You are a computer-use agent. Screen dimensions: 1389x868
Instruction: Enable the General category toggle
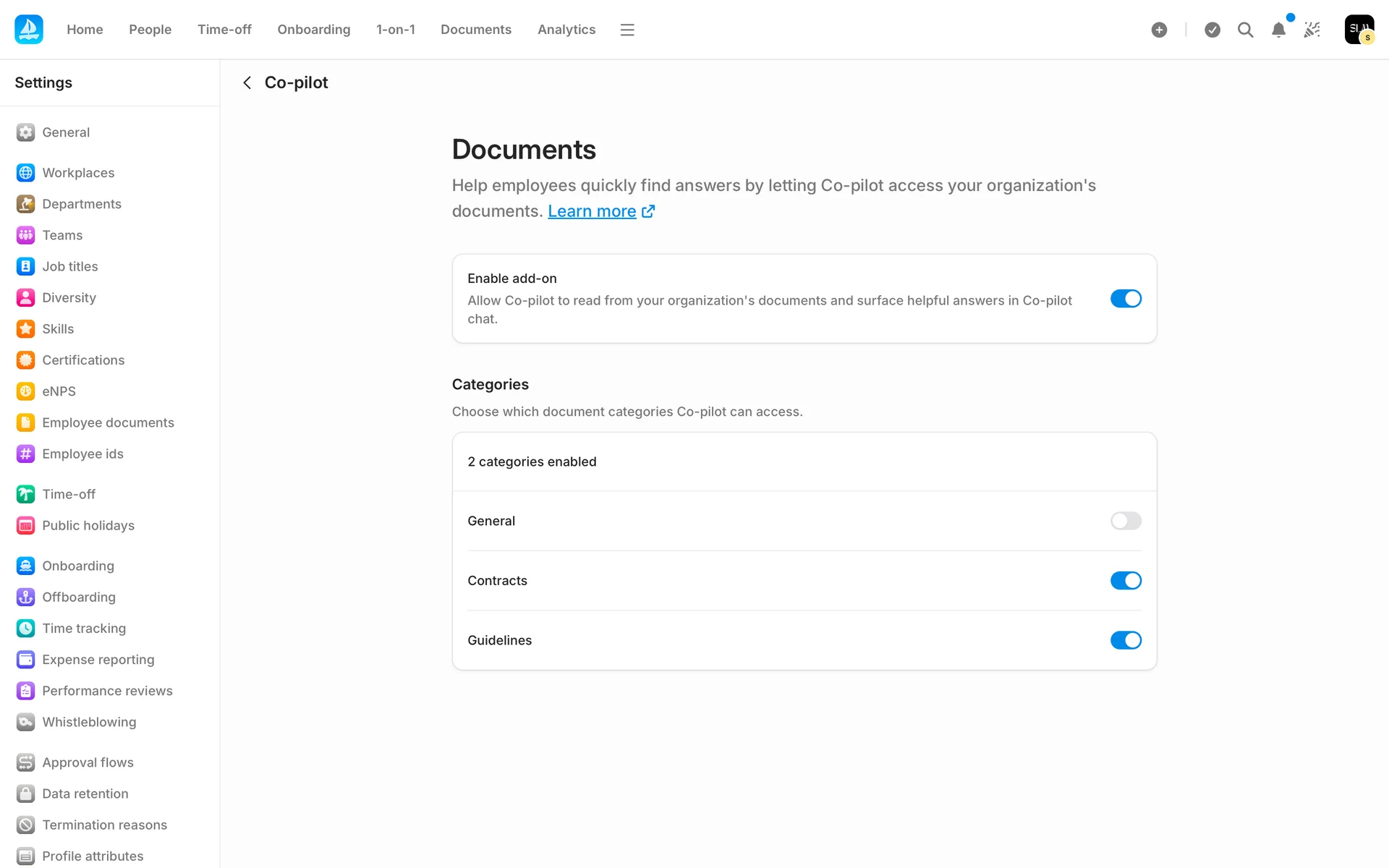[x=1126, y=521]
